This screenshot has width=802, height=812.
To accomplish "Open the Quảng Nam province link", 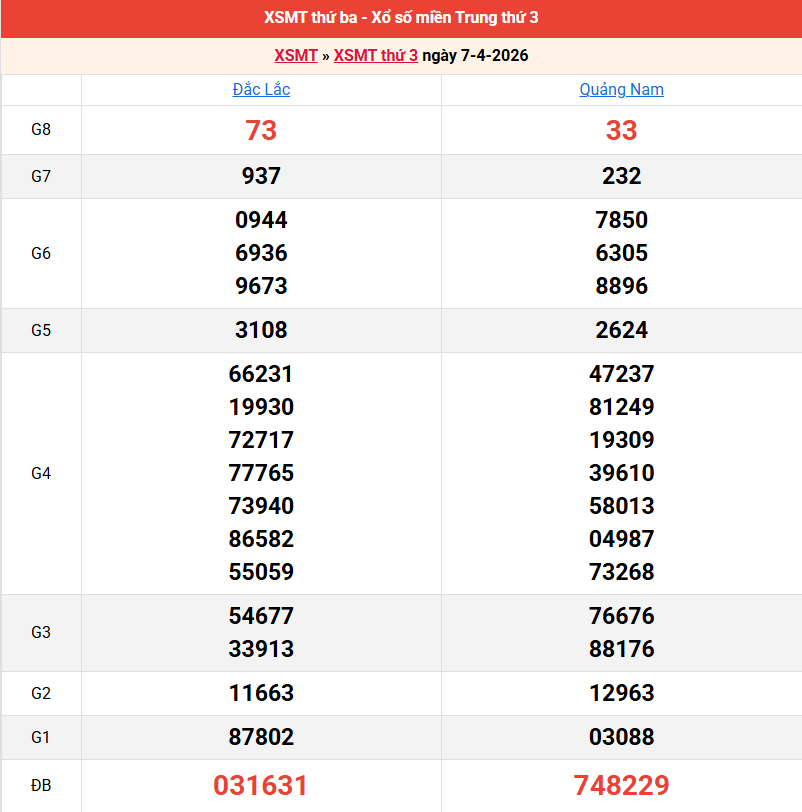I will 621,89.
